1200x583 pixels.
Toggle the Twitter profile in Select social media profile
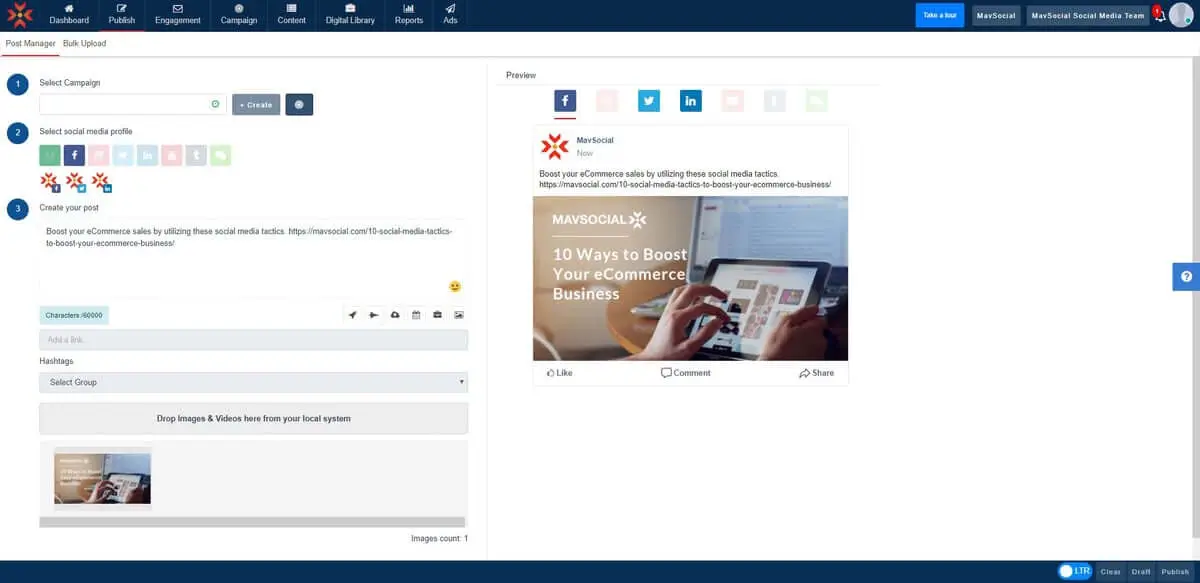pos(122,154)
